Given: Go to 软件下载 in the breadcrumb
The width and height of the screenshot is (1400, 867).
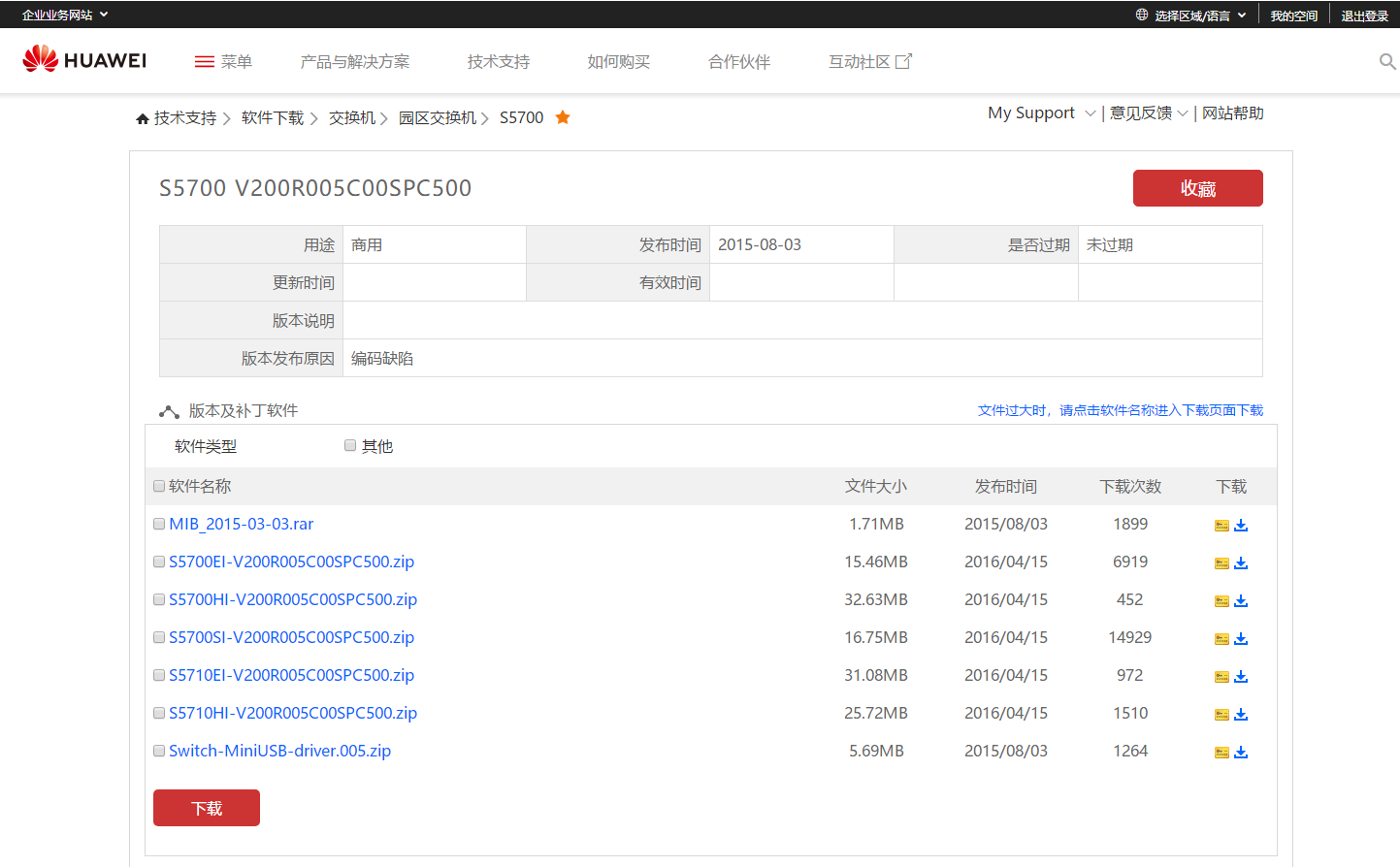Looking at the screenshot, I should 273,117.
